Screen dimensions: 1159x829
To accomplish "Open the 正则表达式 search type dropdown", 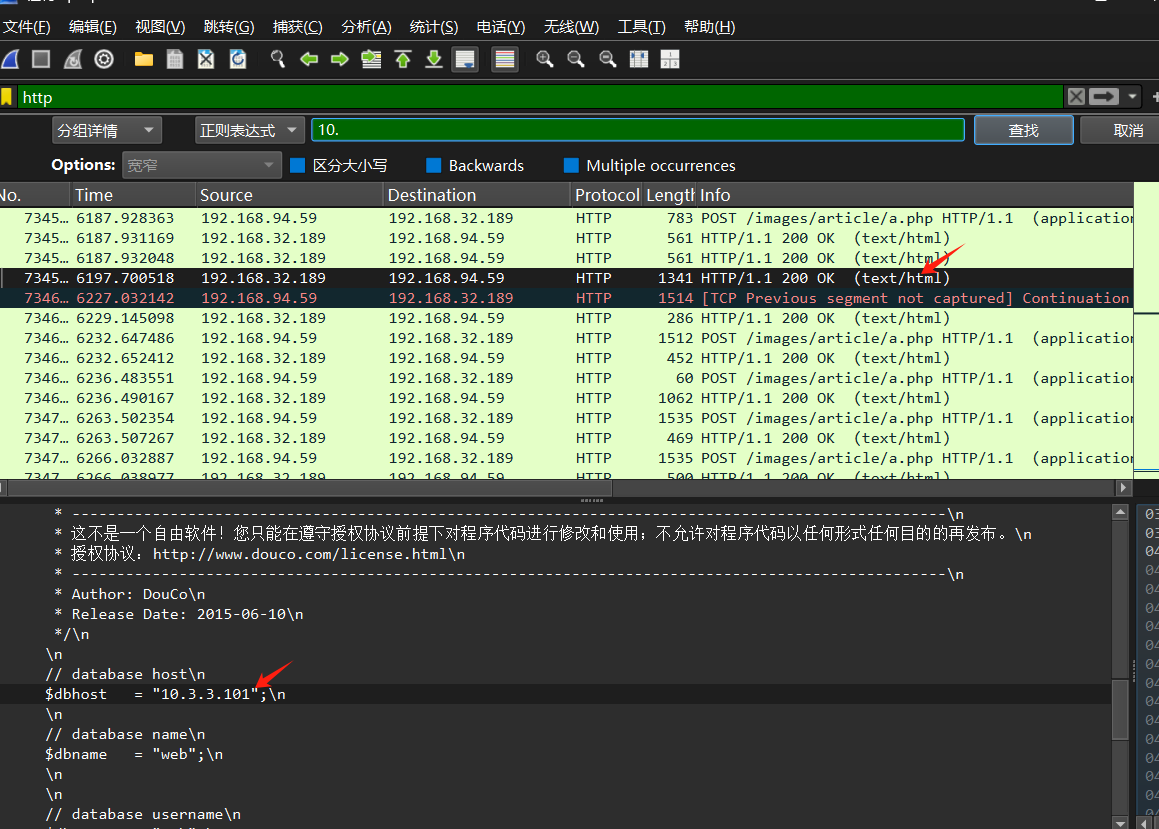I will (x=250, y=130).
